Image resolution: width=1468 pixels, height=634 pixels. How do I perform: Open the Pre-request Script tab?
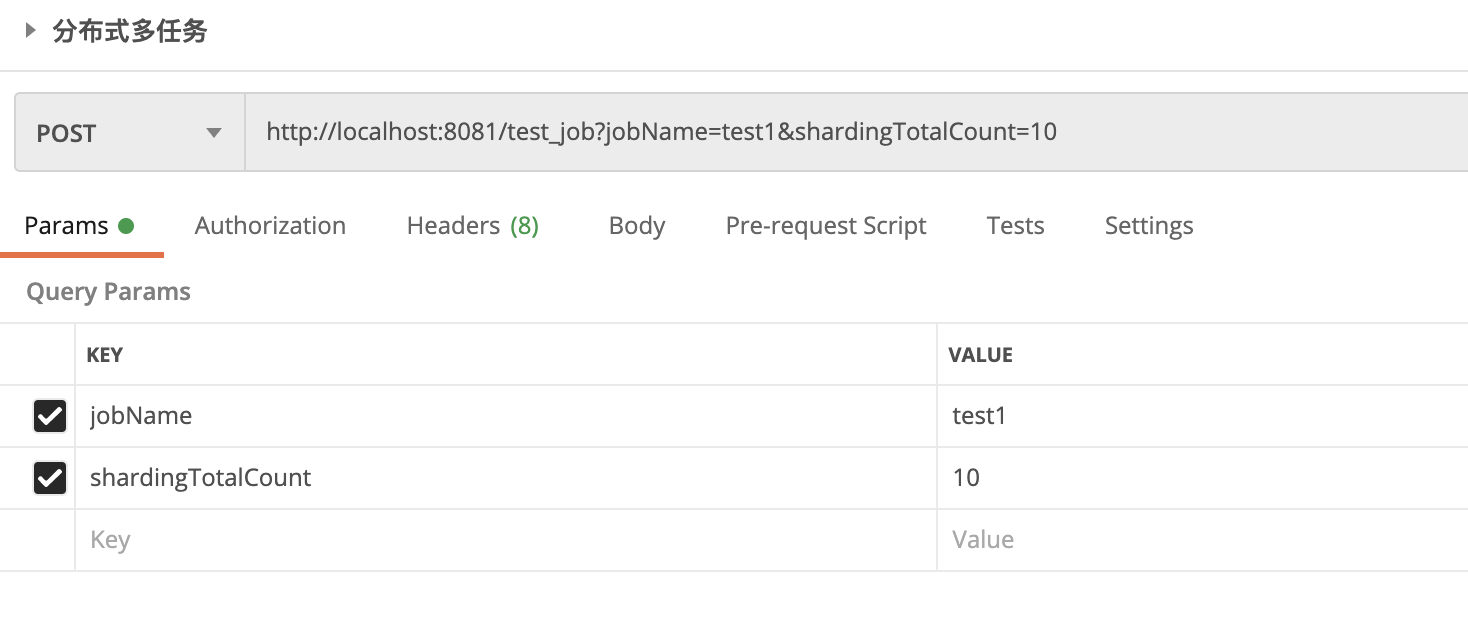825,226
